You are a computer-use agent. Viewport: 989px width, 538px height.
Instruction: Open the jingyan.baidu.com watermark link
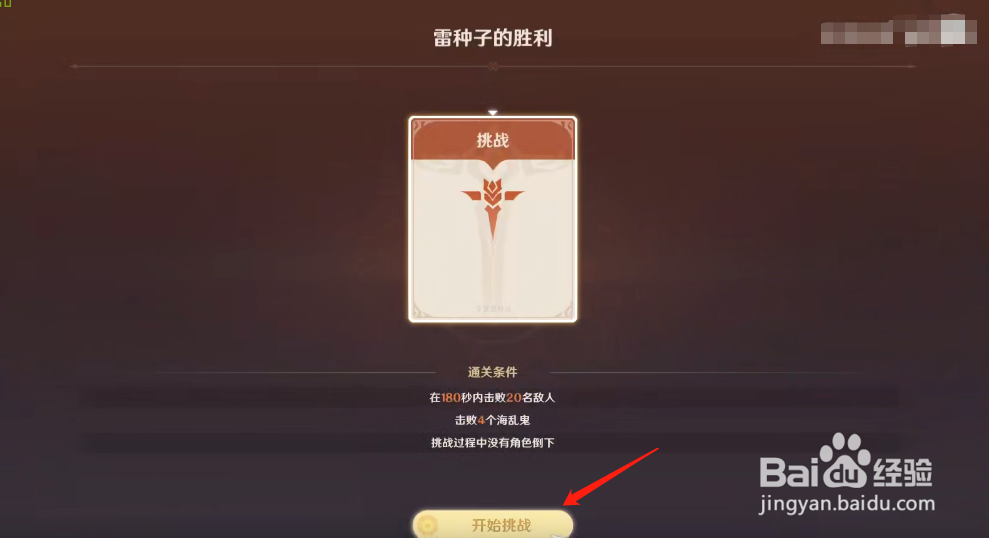pyautogui.click(x=846, y=504)
